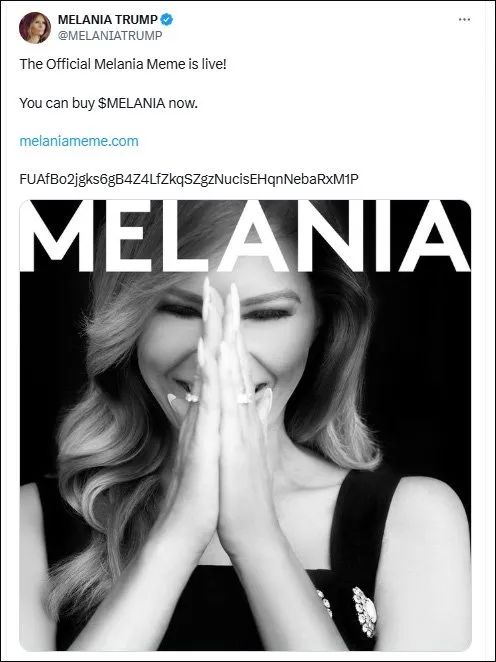Open the attached black-and-white photo
The height and width of the screenshot is (662, 496).
pos(245,425)
